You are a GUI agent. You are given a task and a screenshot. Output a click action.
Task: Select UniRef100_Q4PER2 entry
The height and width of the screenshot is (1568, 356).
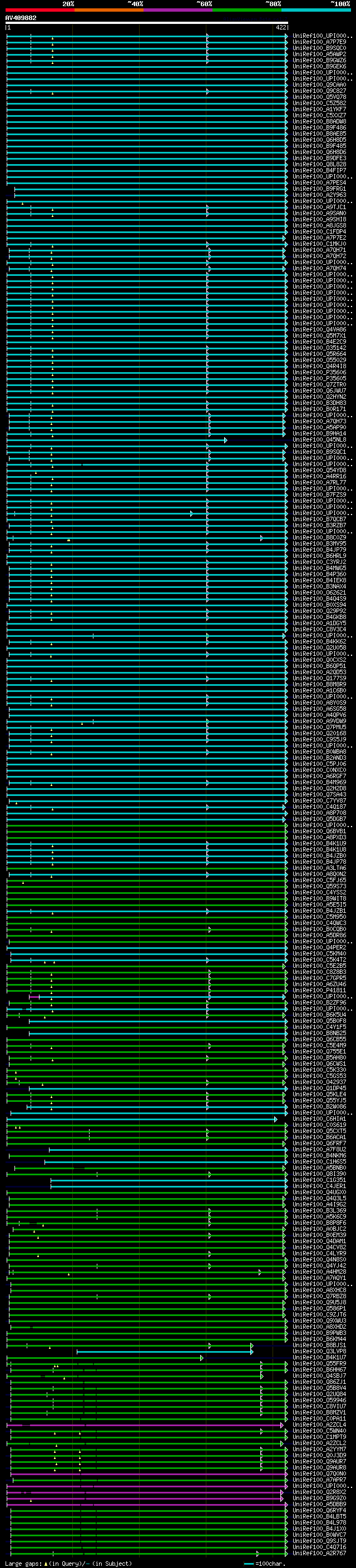click(x=319, y=947)
